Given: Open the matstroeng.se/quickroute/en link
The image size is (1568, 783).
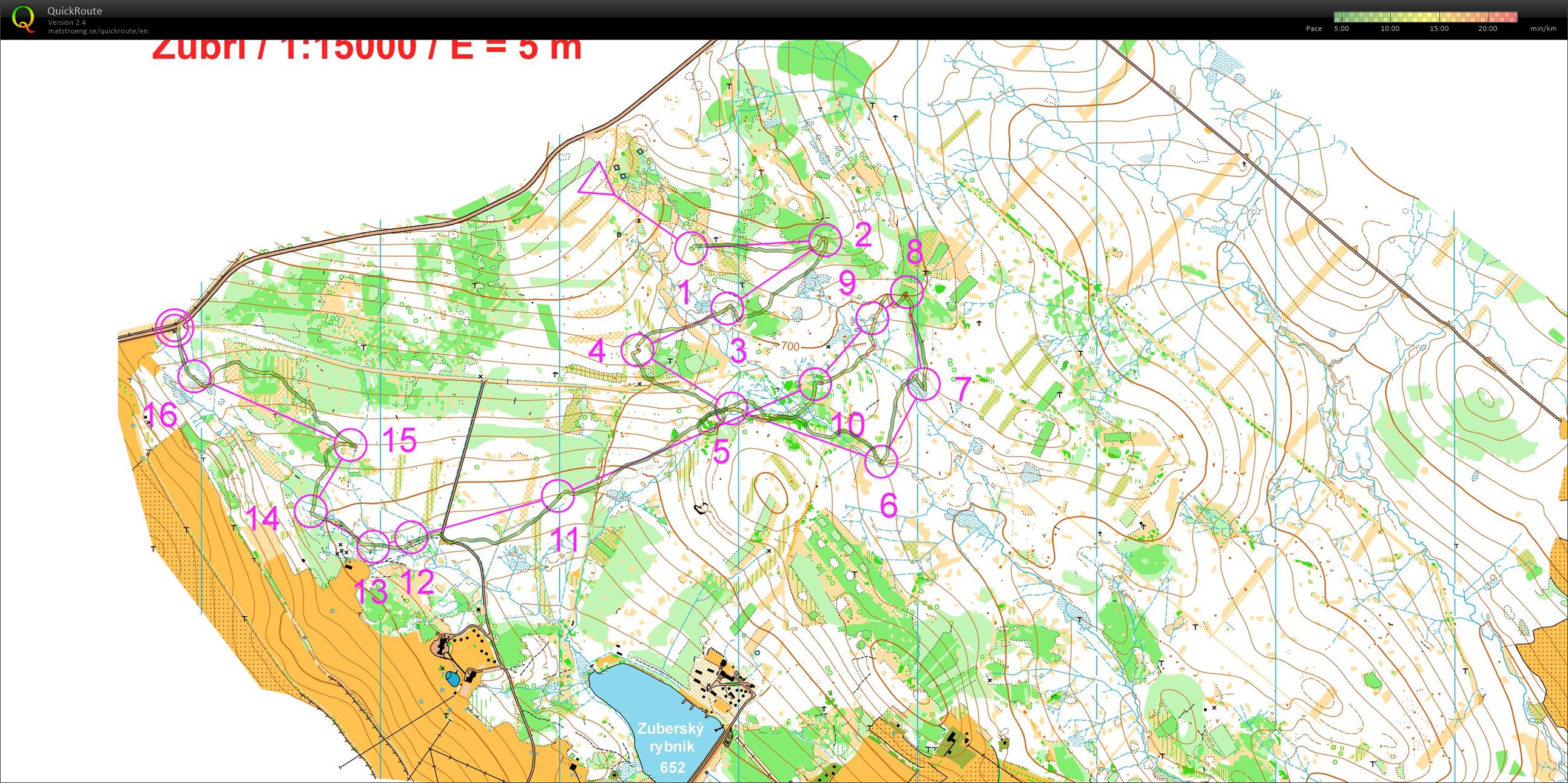Looking at the screenshot, I should point(98,31).
